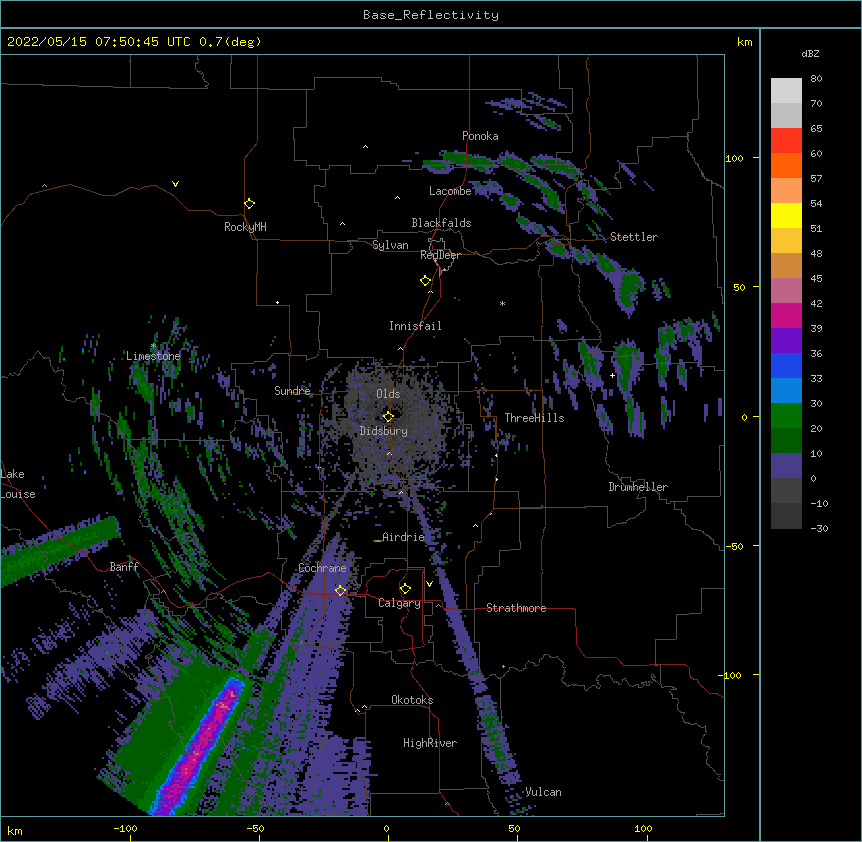
Task: Select the Olds label
Action: 388,394
